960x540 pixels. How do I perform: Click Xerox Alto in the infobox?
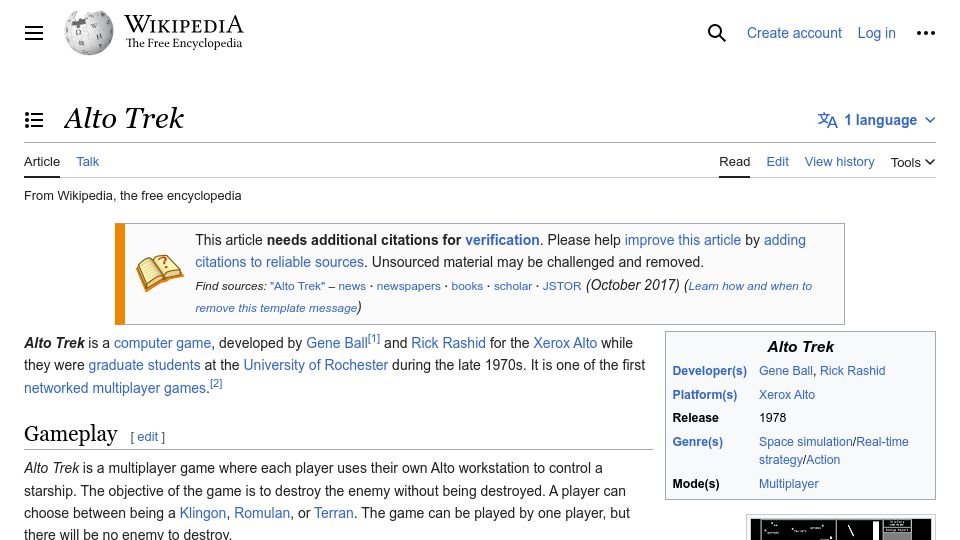coord(787,395)
